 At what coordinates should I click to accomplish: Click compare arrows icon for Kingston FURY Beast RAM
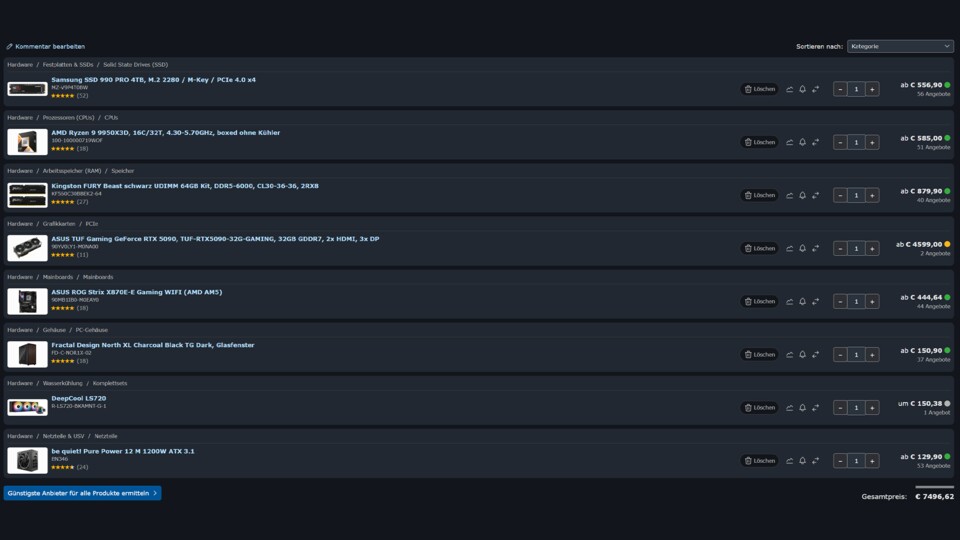pyautogui.click(x=816, y=195)
